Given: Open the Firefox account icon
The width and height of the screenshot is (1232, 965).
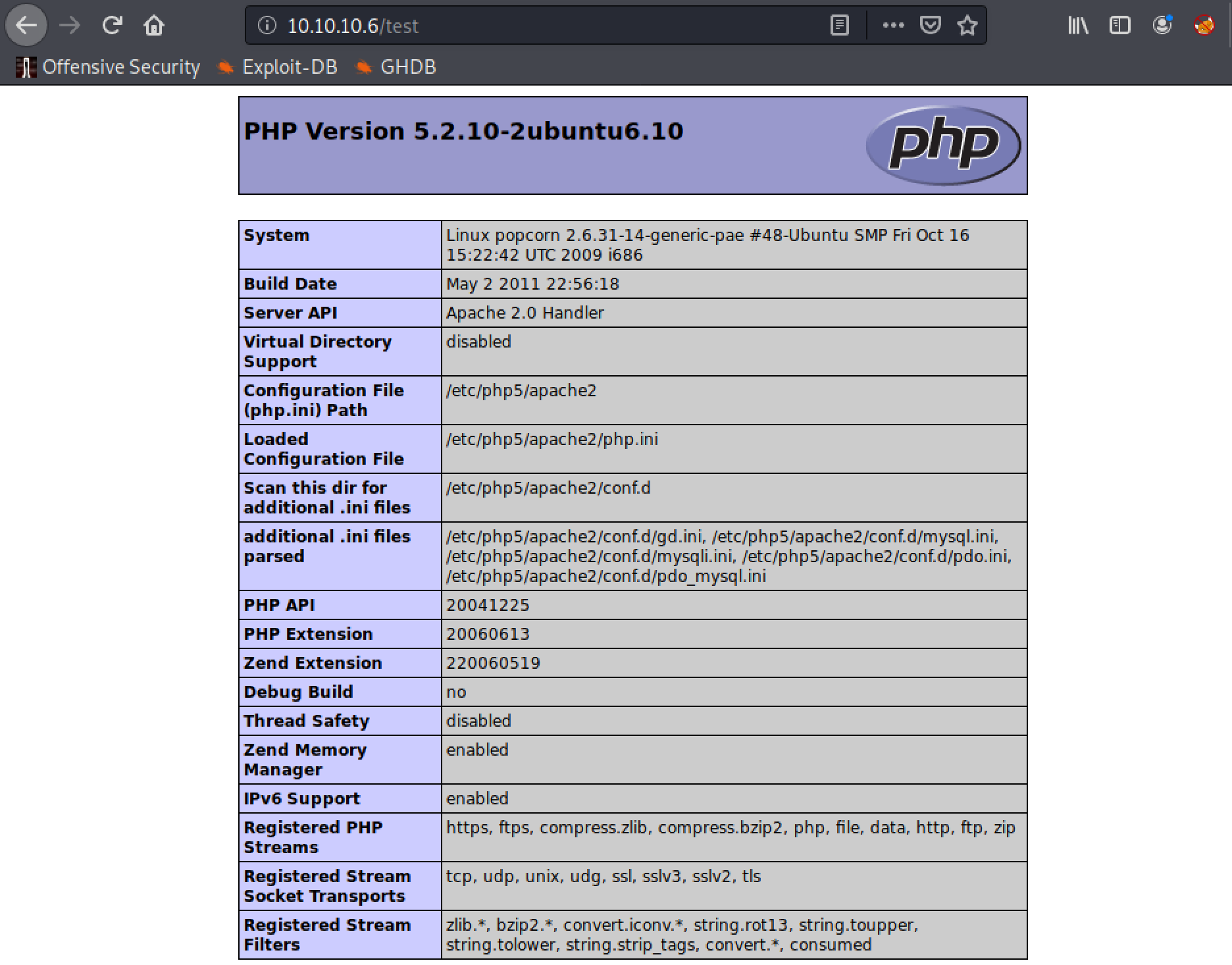Looking at the screenshot, I should 1162,26.
